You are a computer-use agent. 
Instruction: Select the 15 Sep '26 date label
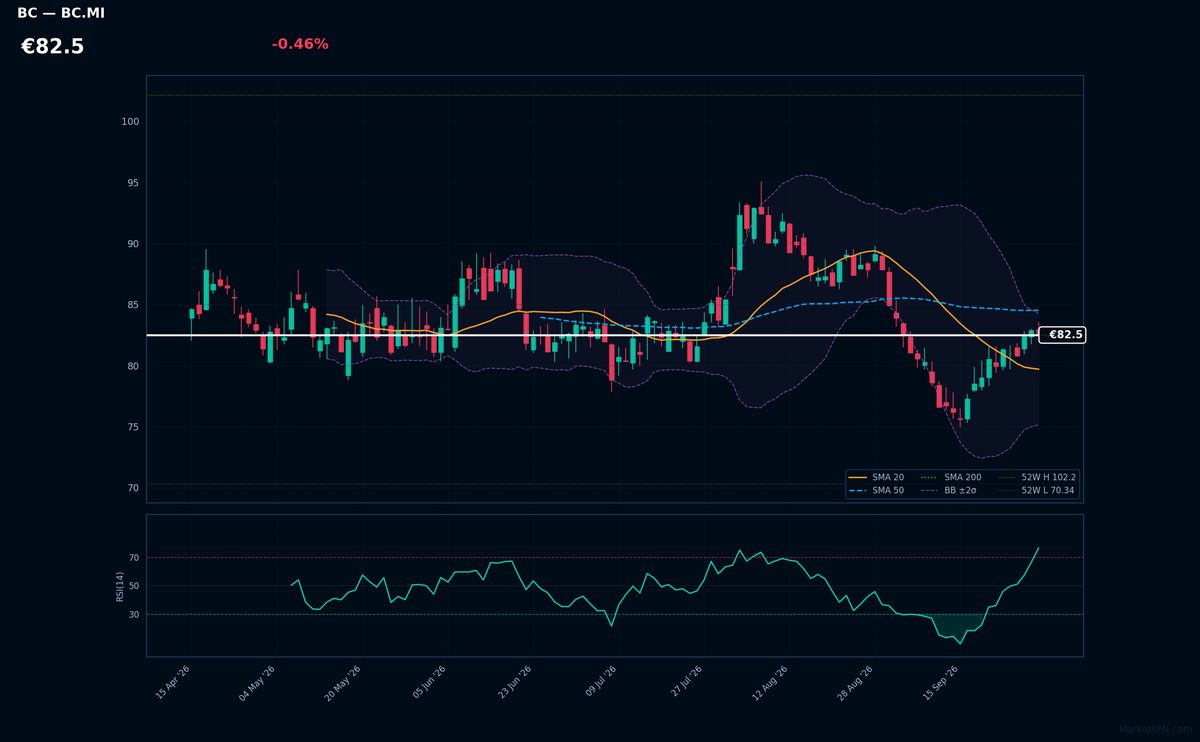point(941,683)
